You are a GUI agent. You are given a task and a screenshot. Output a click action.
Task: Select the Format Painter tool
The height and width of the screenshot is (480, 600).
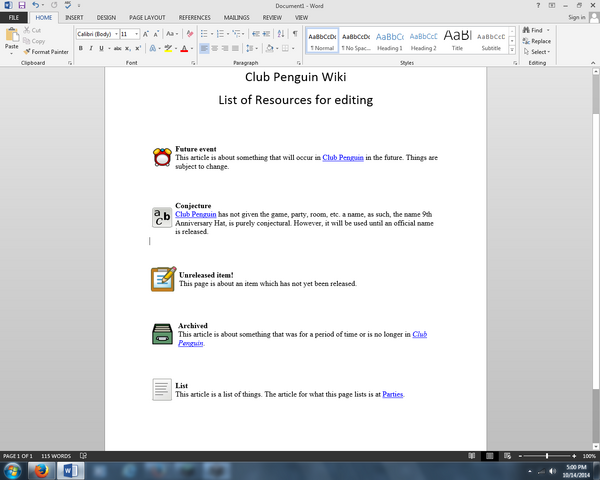[46, 52]
